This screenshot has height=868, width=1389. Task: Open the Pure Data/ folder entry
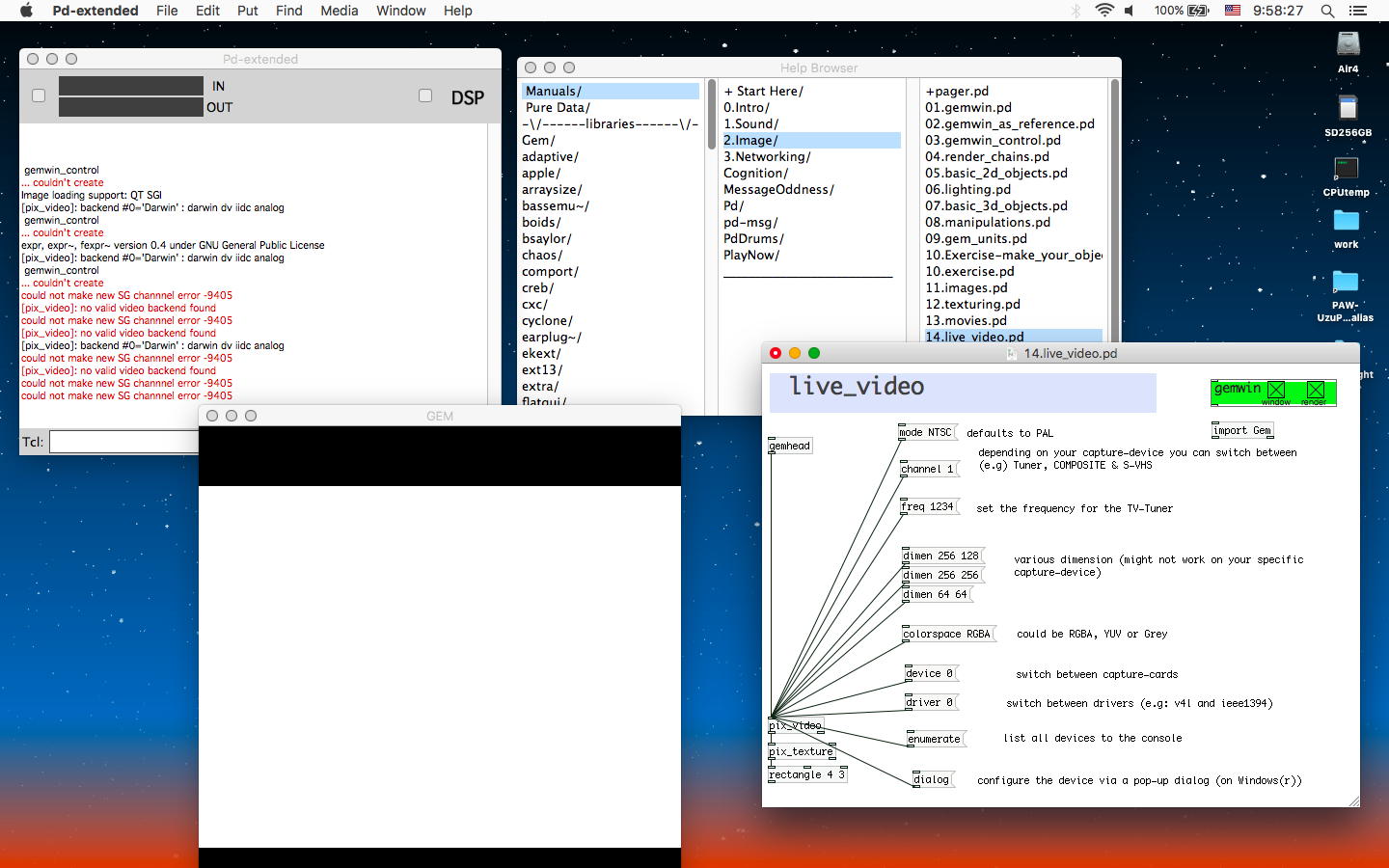(558, 107)
